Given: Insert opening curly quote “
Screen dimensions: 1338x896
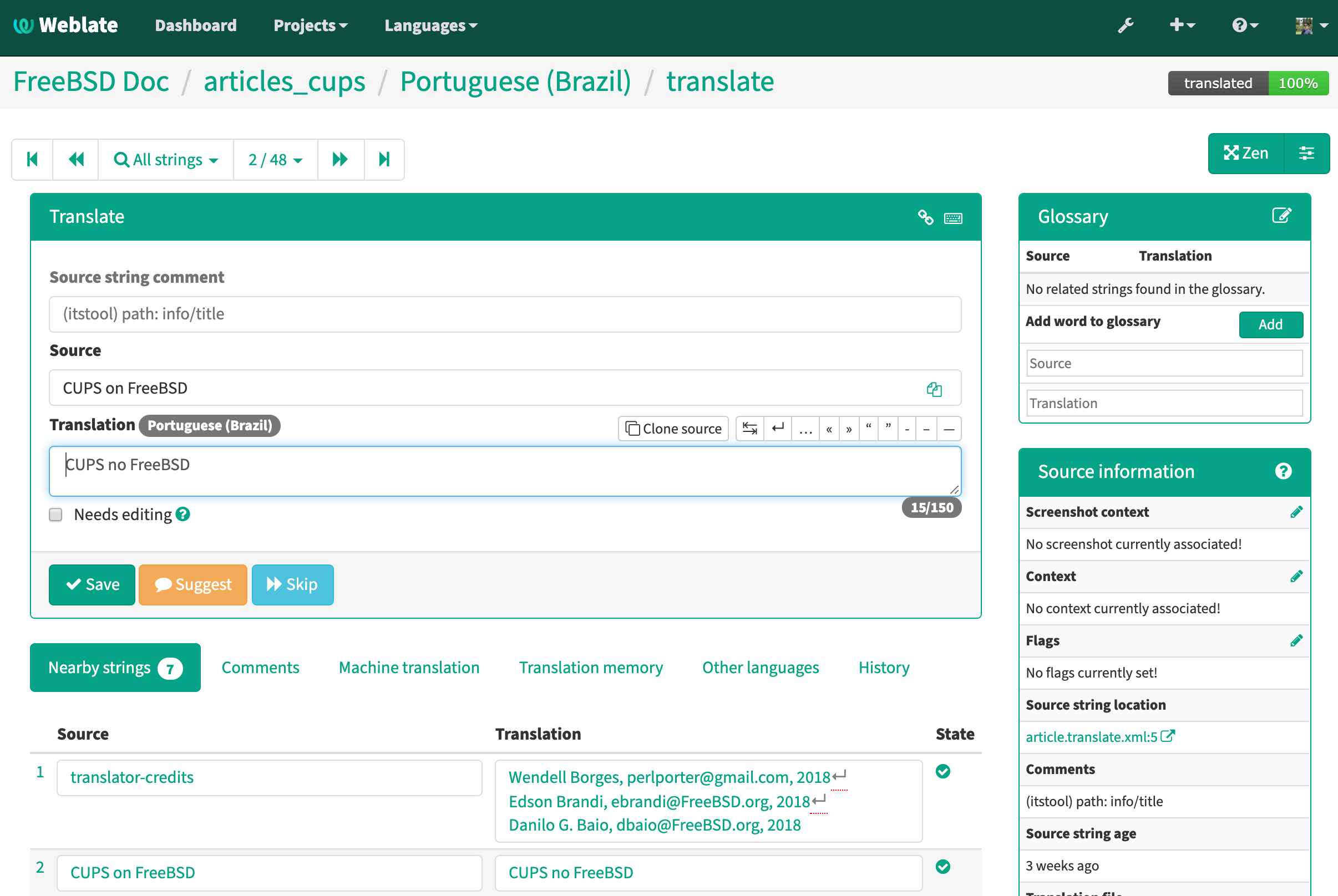Looking at the screenshot, I should point(869,429).
